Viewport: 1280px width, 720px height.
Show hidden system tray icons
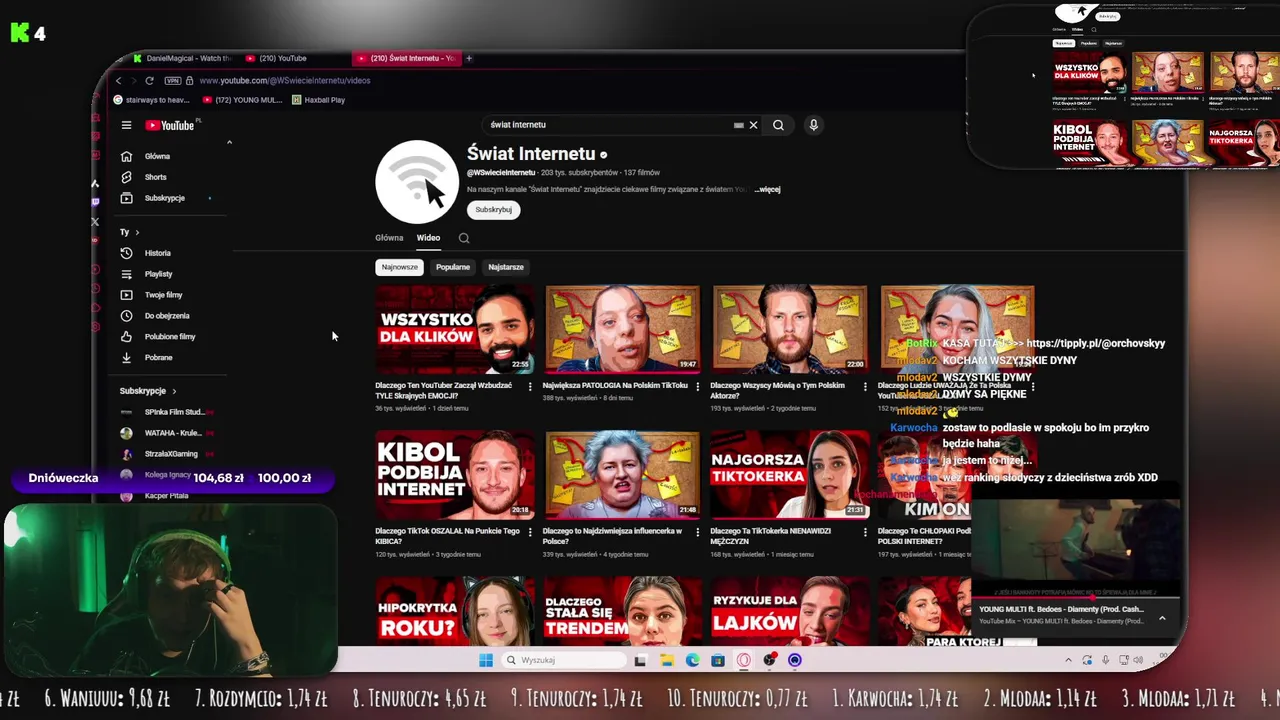pyautogui.click(x=1068, y=660)
